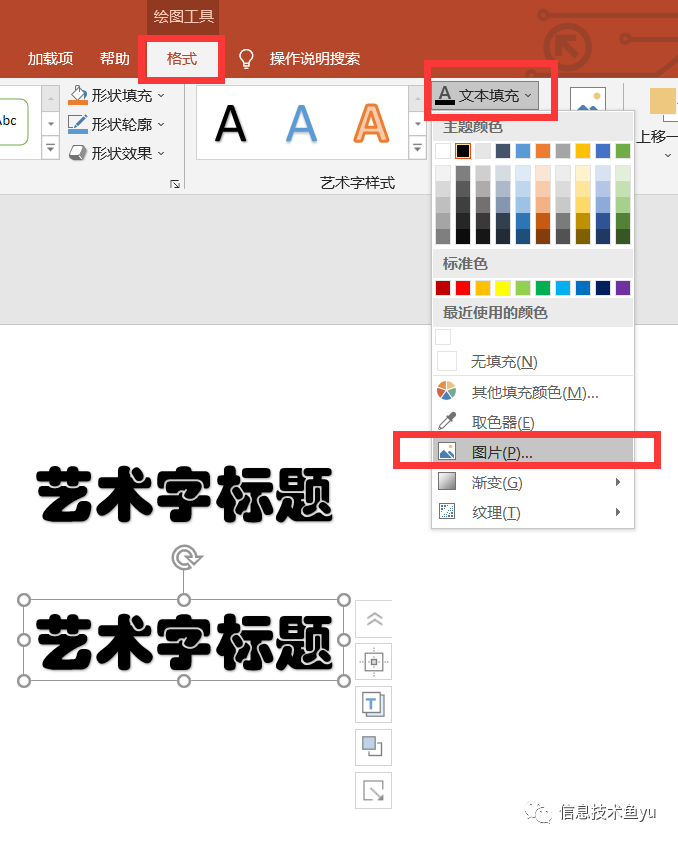Viewport: 678px width, 843px height.
Task: Open the 帮助 tab
Action: [115, 59]
